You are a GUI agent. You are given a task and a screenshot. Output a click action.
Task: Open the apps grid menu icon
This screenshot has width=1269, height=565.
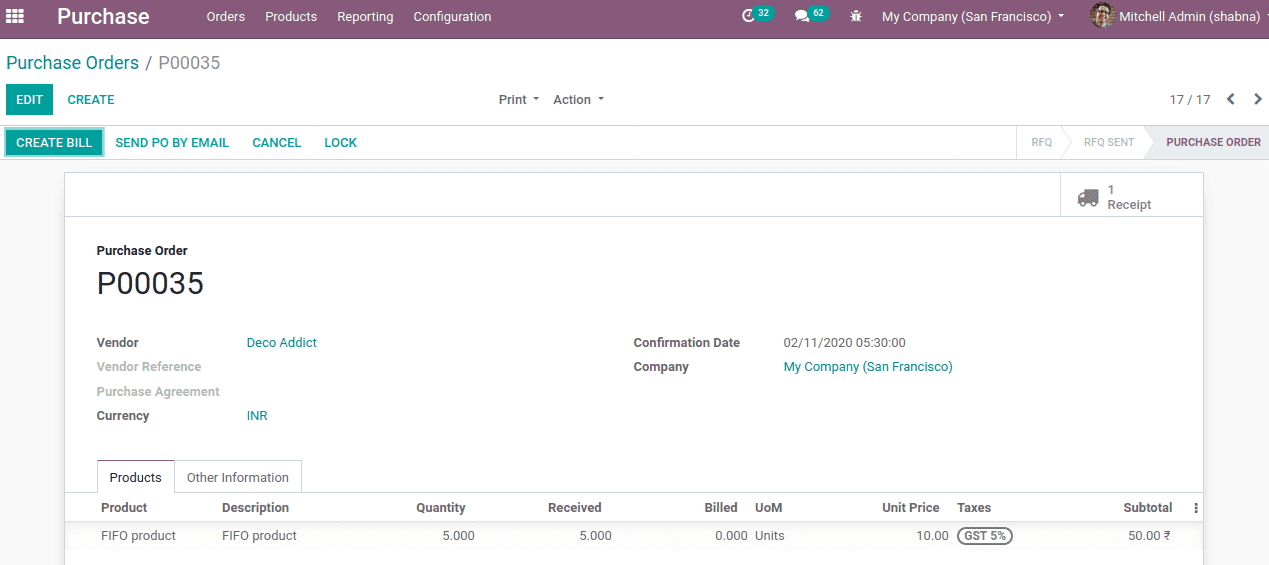[x=15, y=16]
